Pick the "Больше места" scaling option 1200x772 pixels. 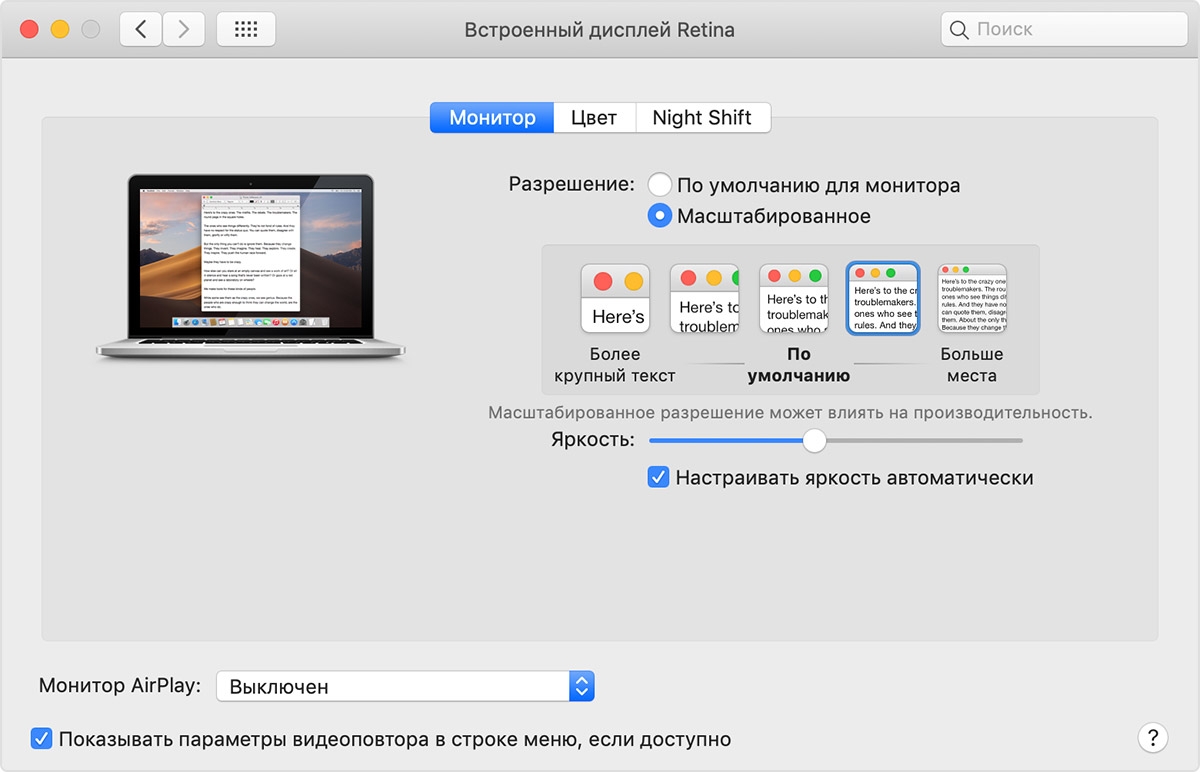[971, 297]
